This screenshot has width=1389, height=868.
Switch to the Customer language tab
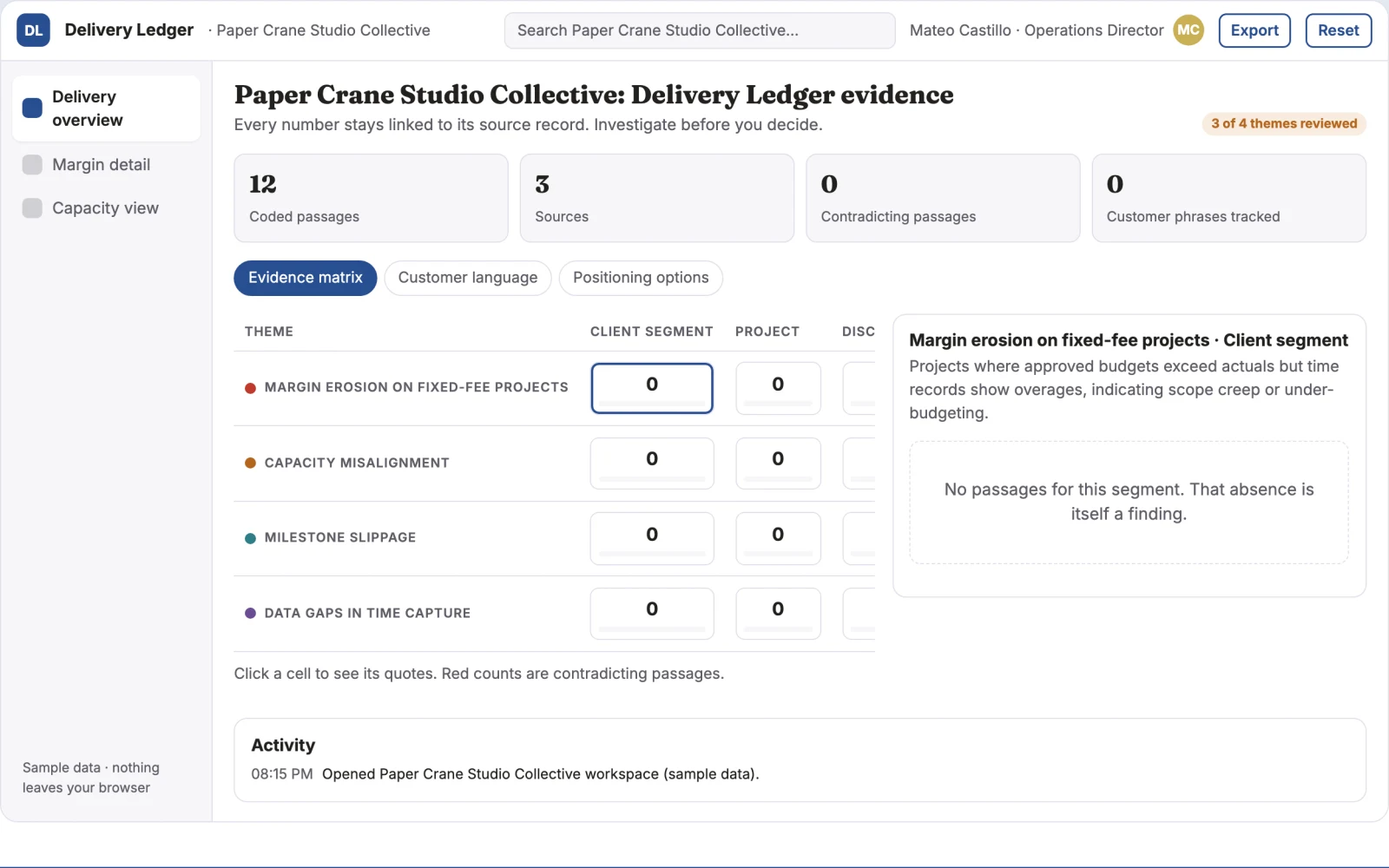(x=468, y=278)
